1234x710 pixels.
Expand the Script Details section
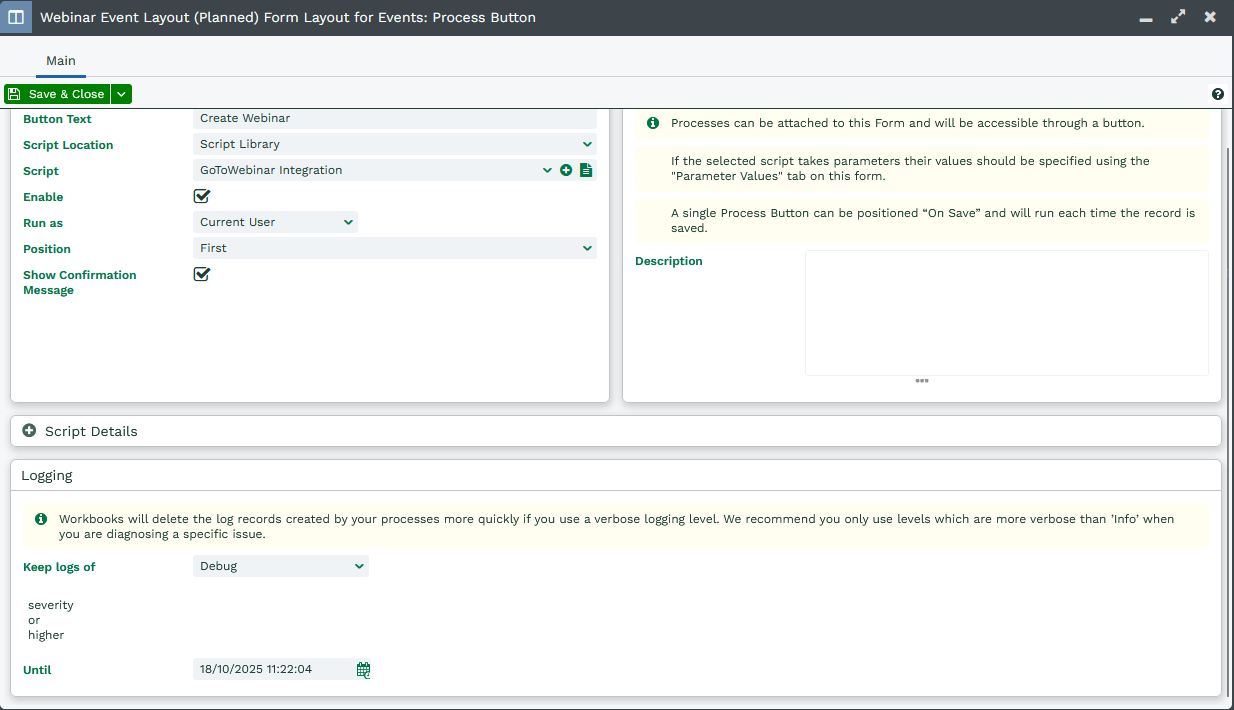[30, 431]
